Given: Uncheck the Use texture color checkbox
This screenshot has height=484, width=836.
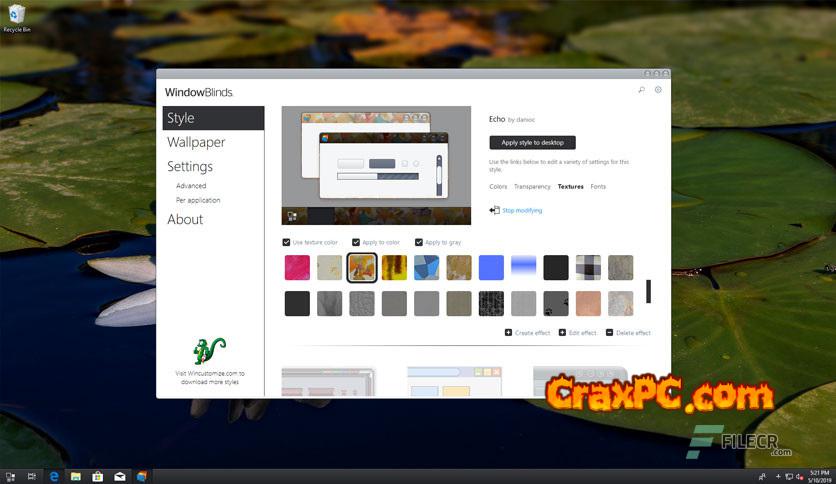Looking at the screenshot, I should tap(287, 242).
